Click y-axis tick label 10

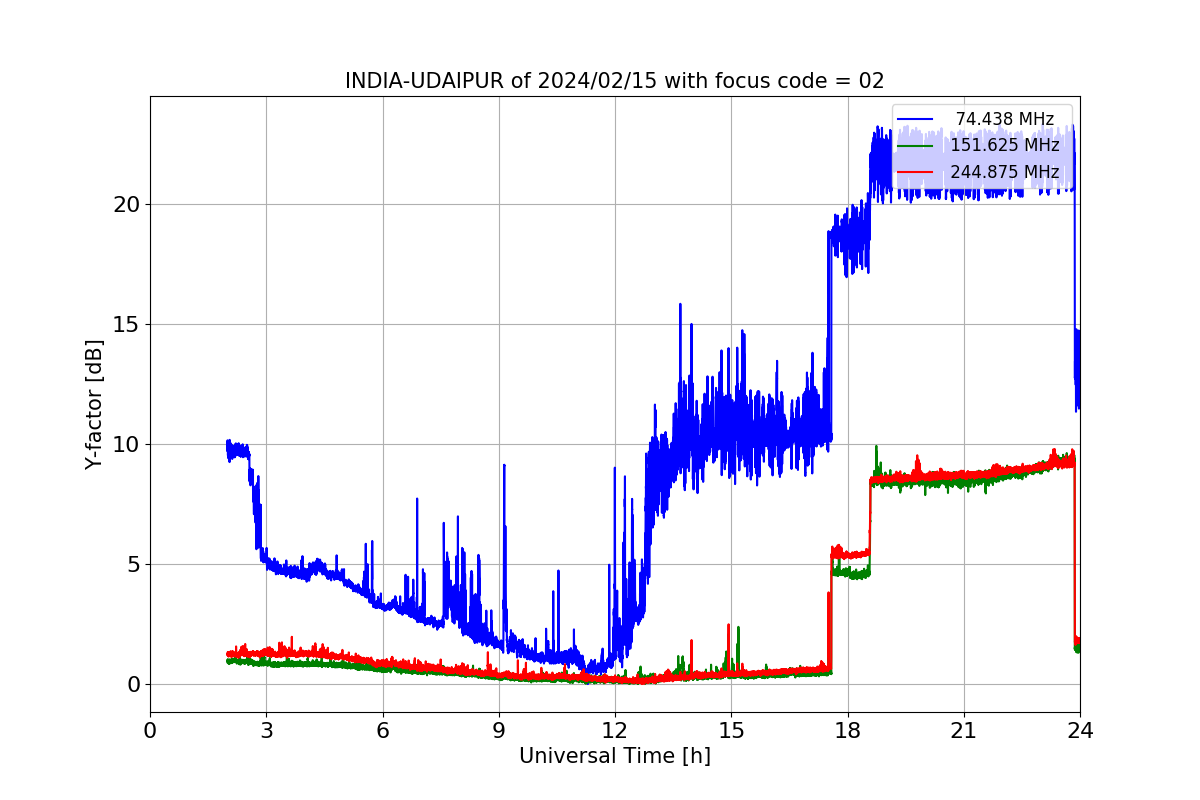(x=126, y=444)
